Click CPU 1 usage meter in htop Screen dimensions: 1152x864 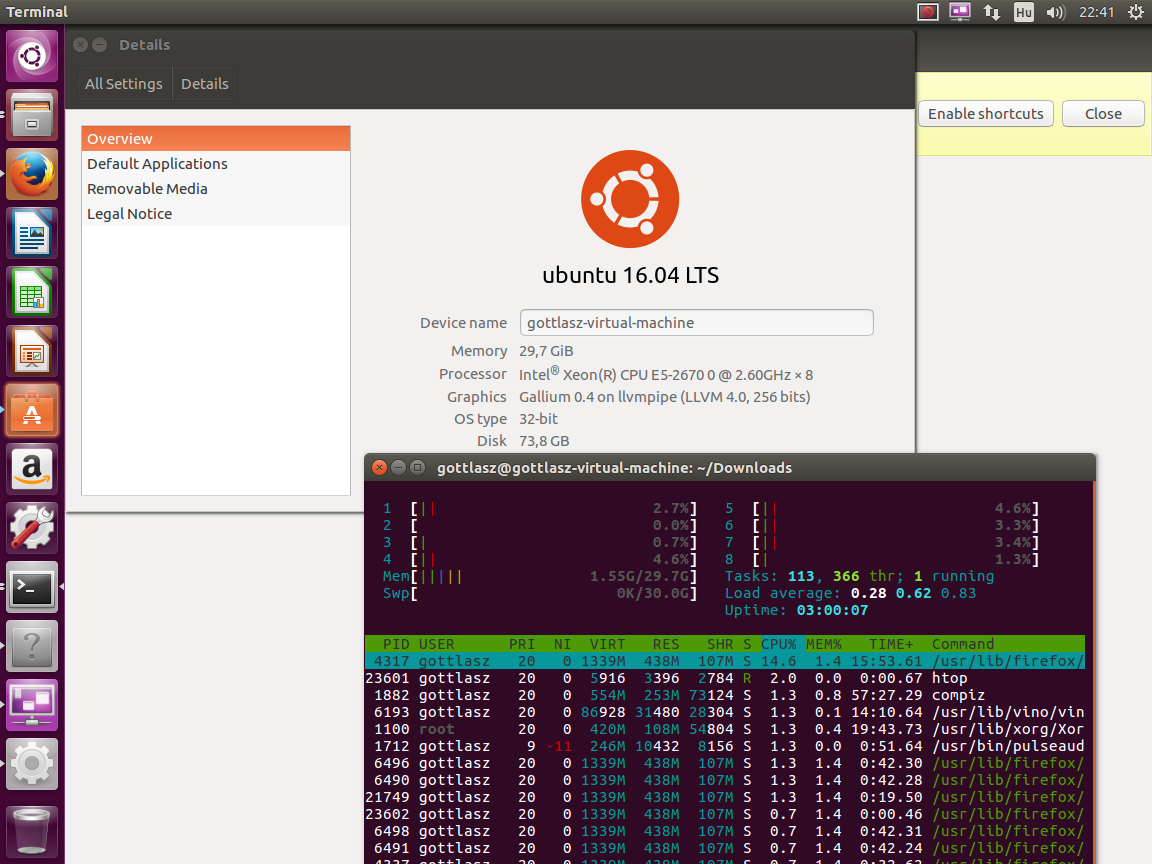540,508
